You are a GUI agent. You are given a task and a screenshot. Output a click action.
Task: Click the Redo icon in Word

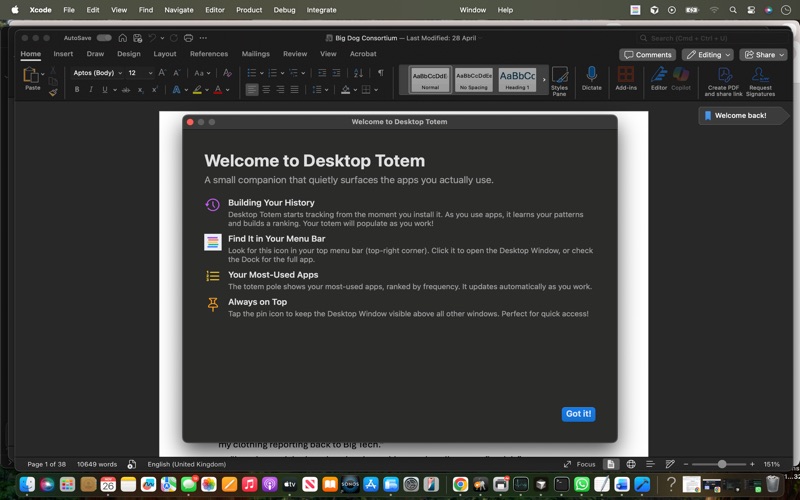tap(173, 38)
